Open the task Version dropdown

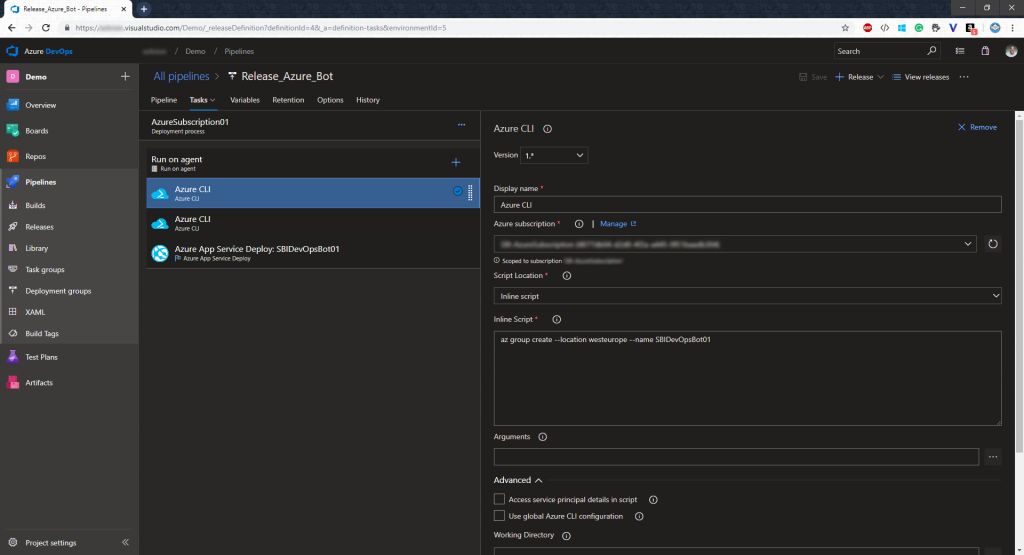[554, 155]
